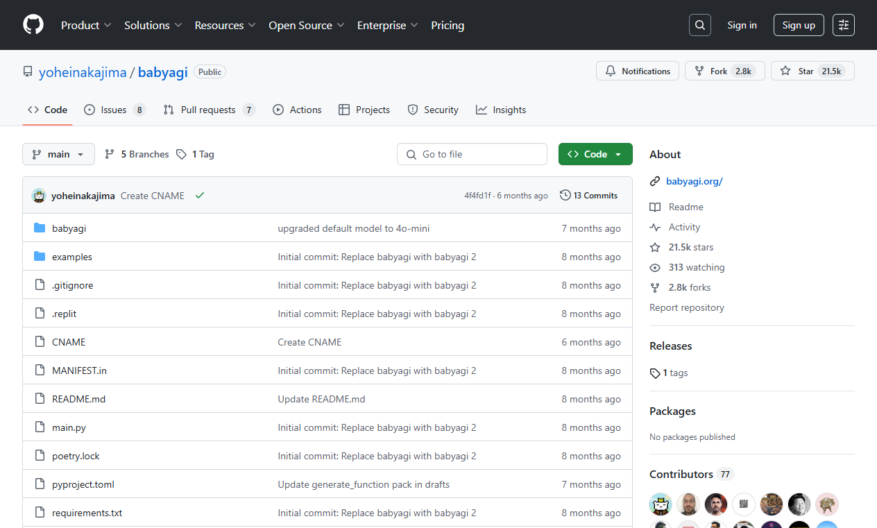Viewport: 877px width, 528px height.
Task: Click the pyproject.toml file icon
Action: point(39,484)
